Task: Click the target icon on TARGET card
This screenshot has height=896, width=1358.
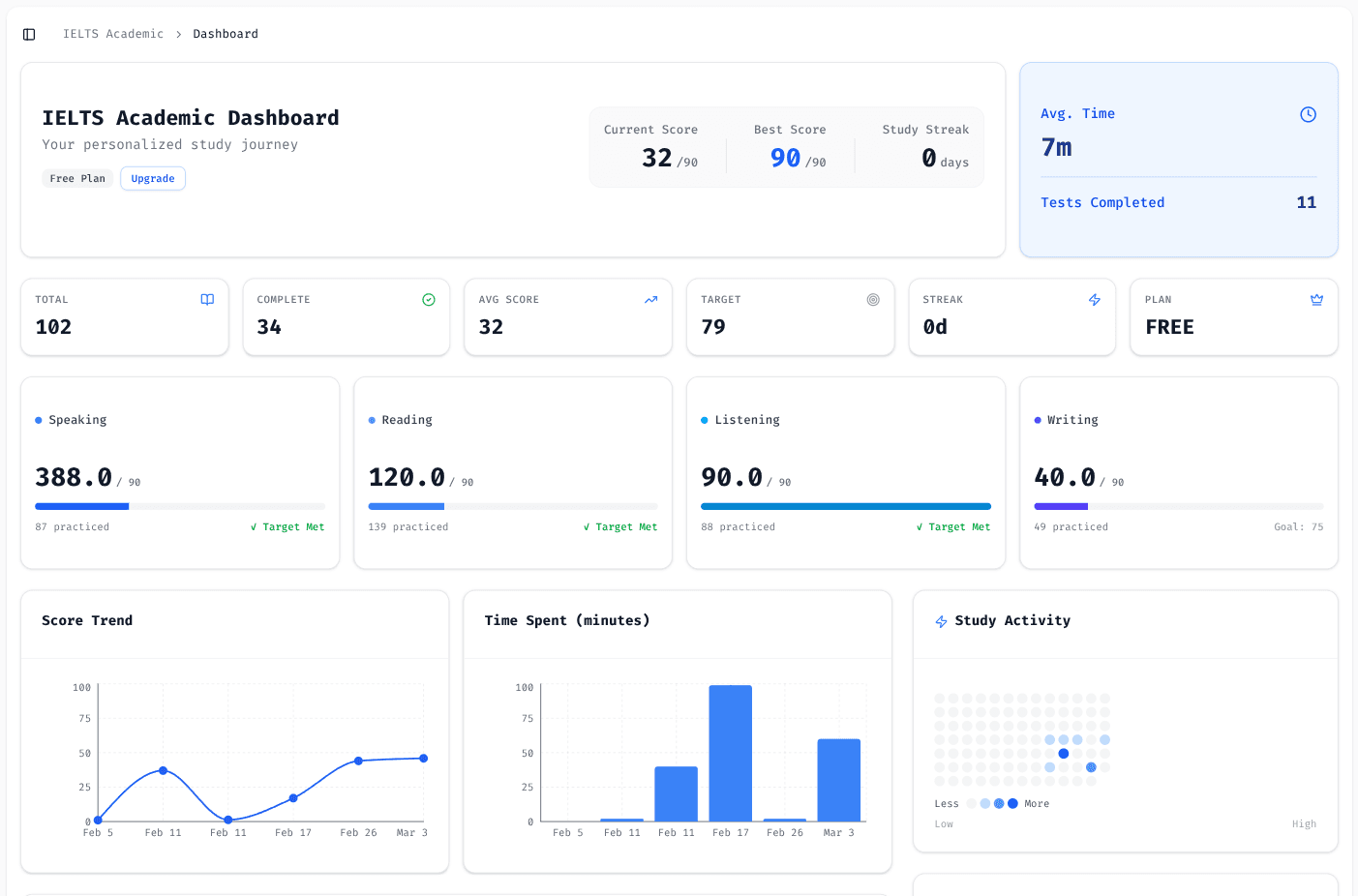Action: point(873,300)
